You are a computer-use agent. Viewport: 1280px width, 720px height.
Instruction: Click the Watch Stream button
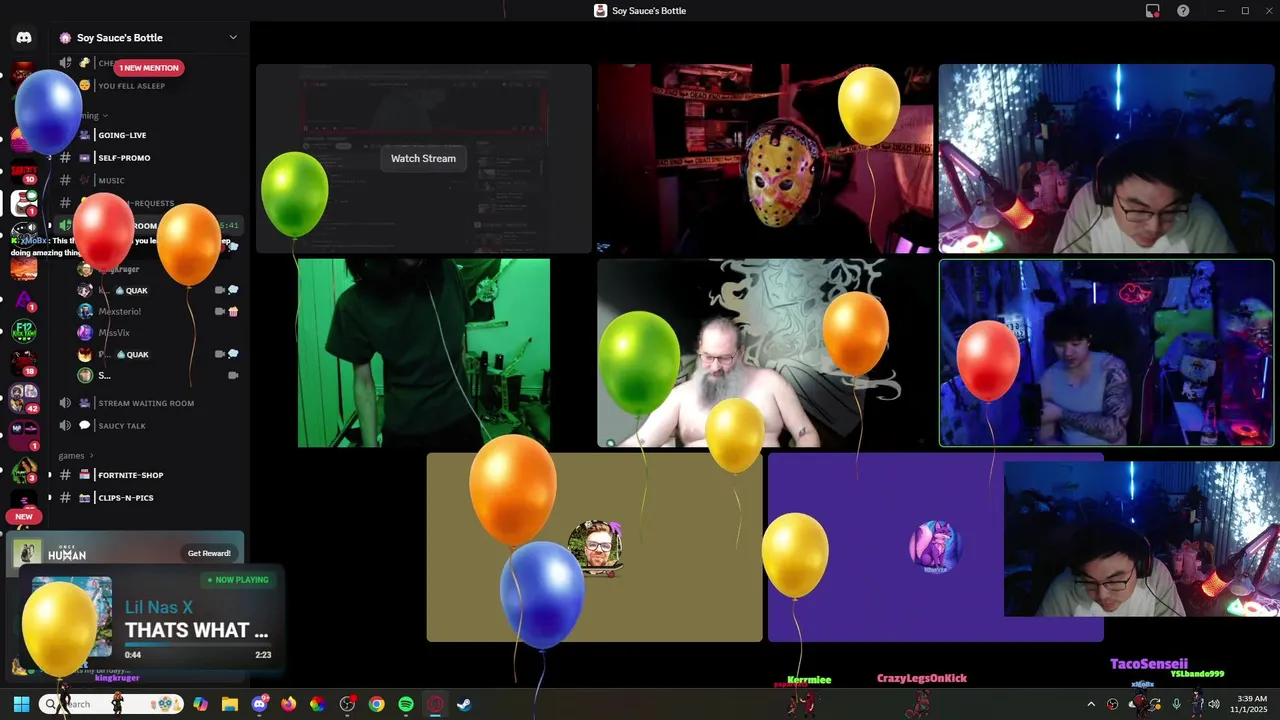coord(423,158)
